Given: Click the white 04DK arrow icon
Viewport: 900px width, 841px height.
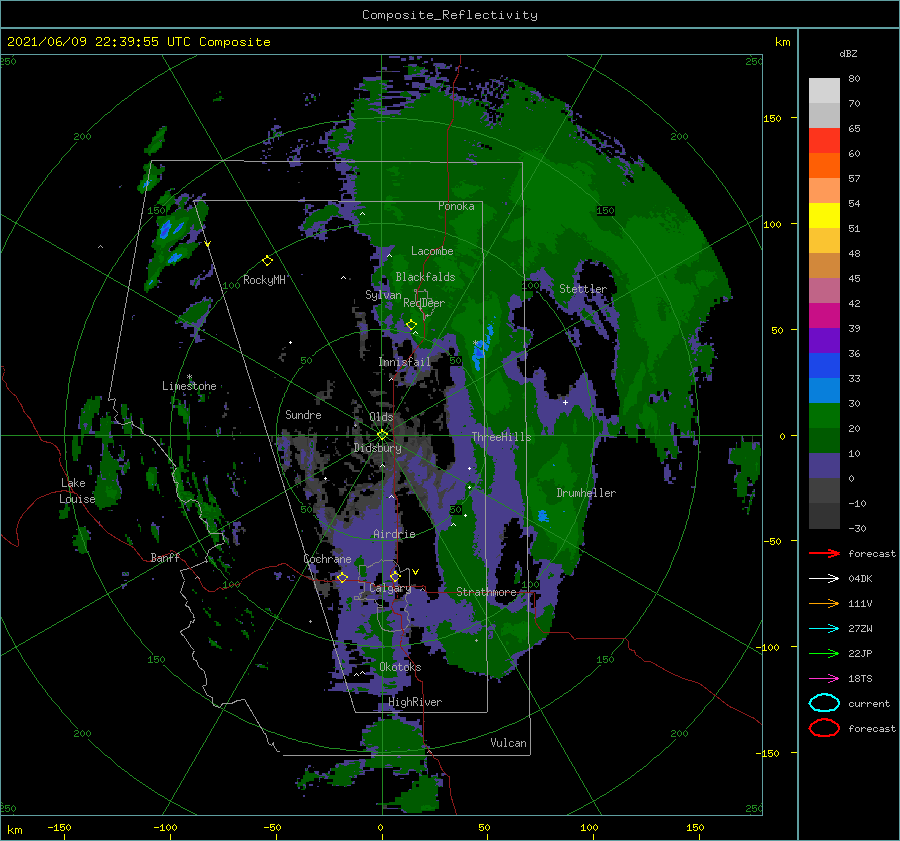Looking at the screenshot, I should [824, 578].
